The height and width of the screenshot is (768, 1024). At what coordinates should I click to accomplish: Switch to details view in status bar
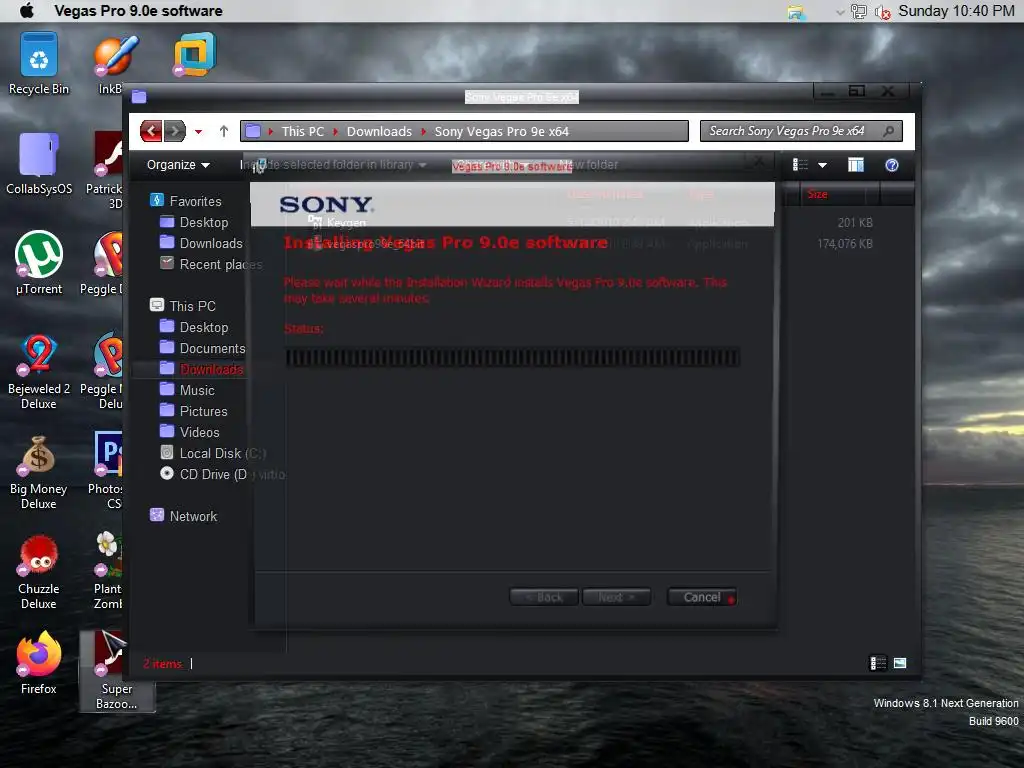point(878,664)
